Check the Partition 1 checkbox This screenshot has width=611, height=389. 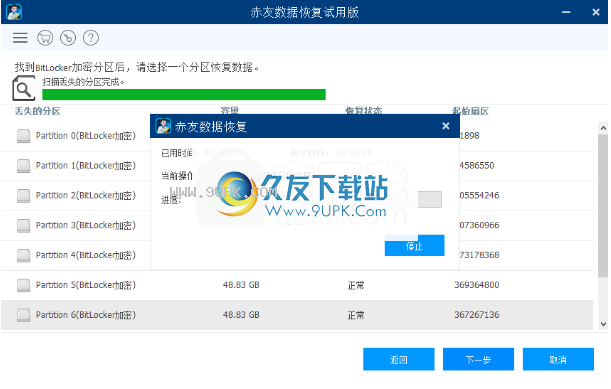pos(23,166)
